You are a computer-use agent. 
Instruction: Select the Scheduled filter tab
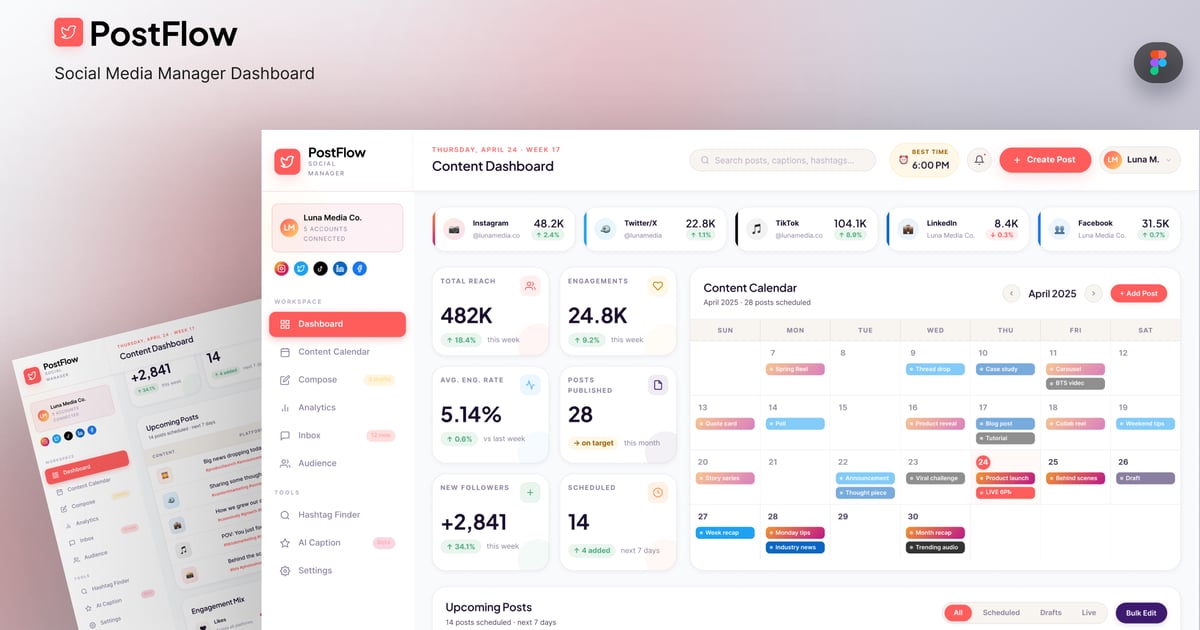1001,613
